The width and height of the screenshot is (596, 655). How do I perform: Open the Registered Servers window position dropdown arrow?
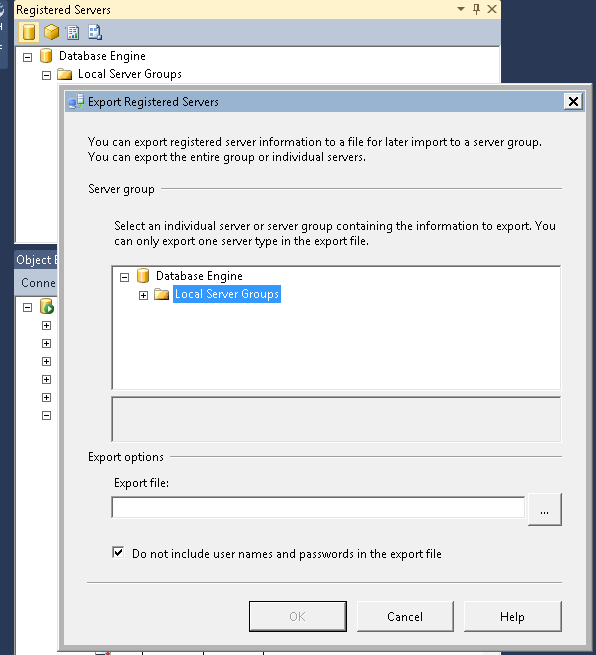461,8
